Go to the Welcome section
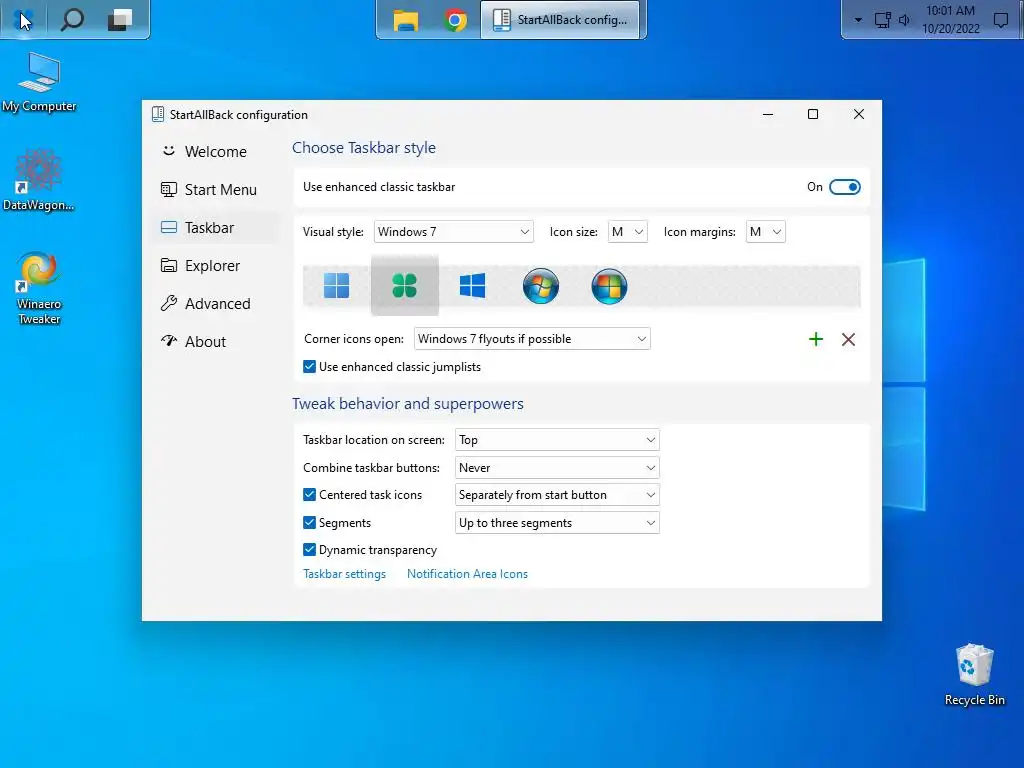This screenshot has width=1024, height=768. tap(216, 152)
